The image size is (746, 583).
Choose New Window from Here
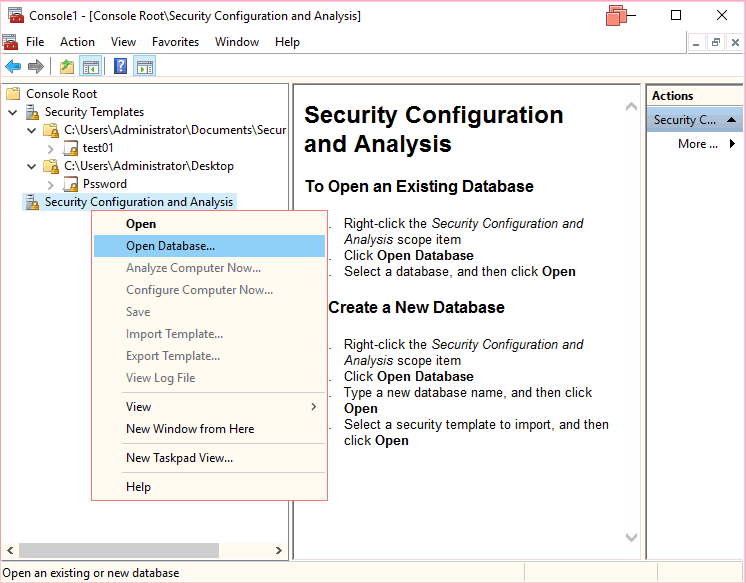coord(209,429)
